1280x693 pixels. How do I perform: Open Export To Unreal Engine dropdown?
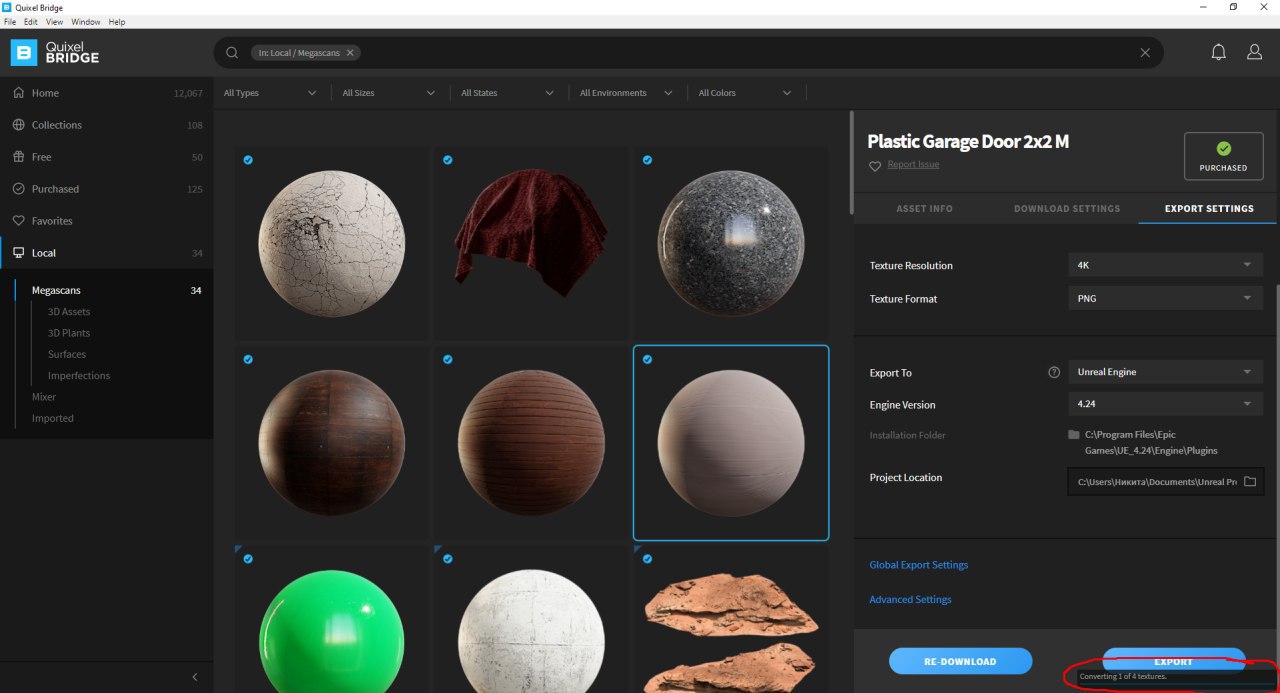coord(1165,372)
